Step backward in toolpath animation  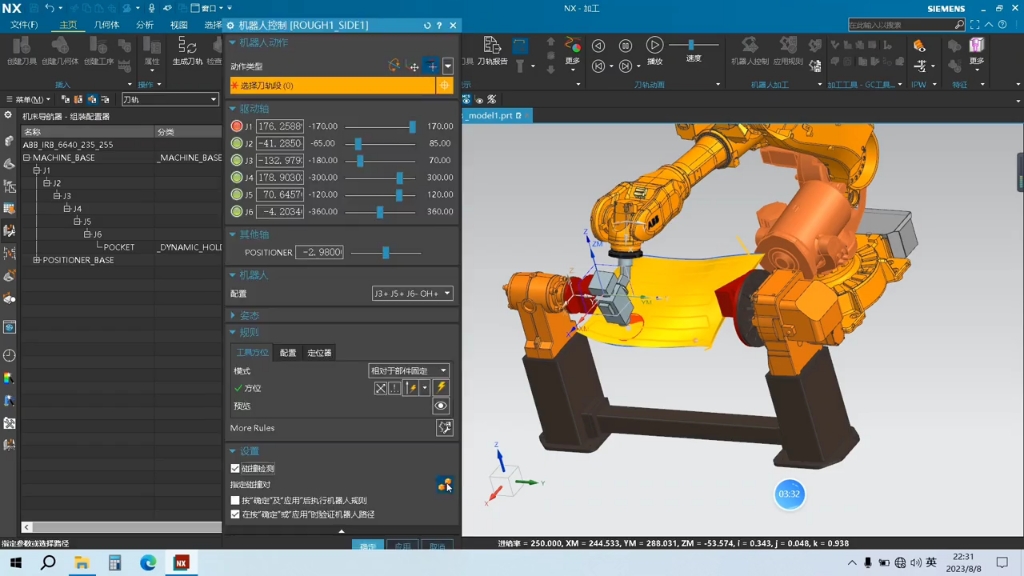coord(598,66)
